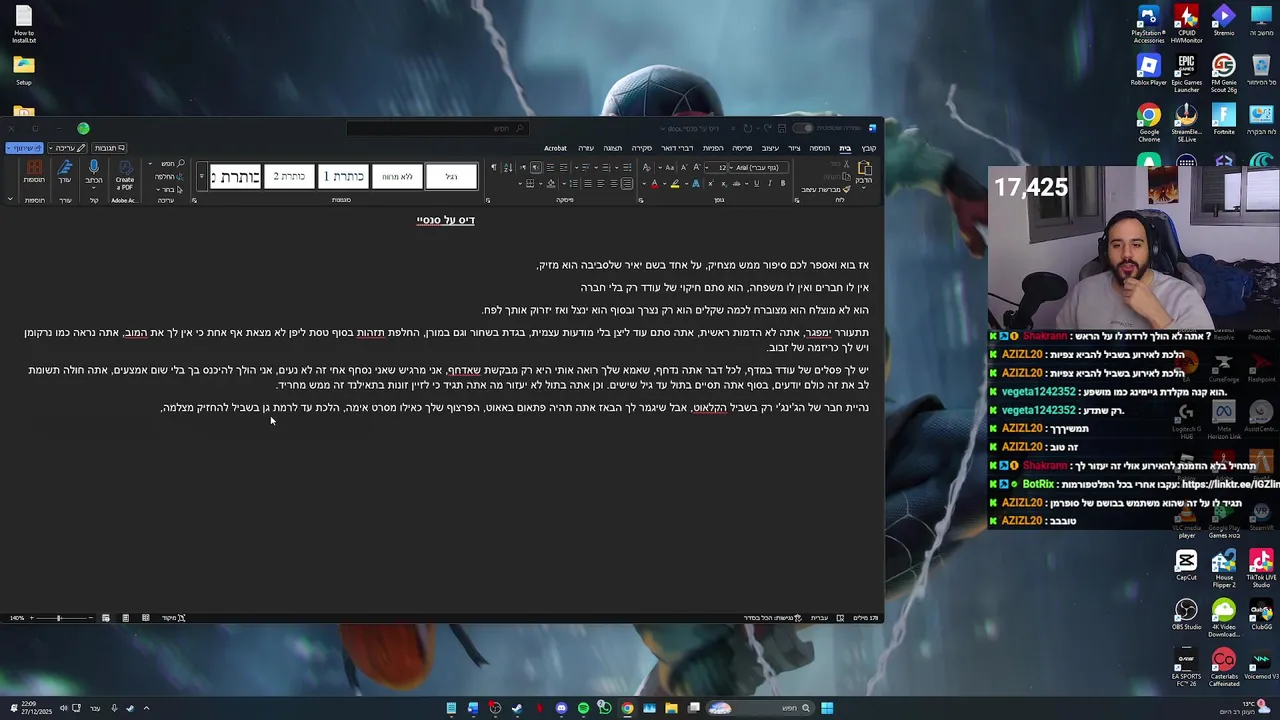
Task: Click the Justify alignment icon
Action: tap(588, 183)
